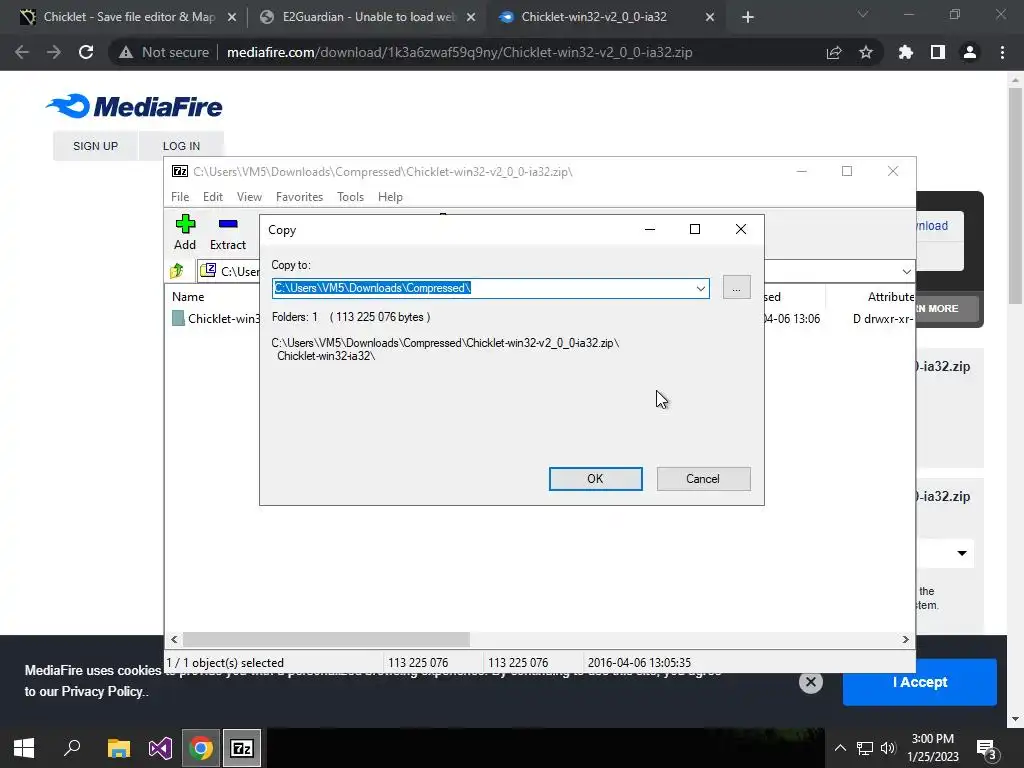Reload the MediaFire page
Image resolution: width=1024 pixels, height=768 pixels.
pyautogui.click(x=86, y=52)
